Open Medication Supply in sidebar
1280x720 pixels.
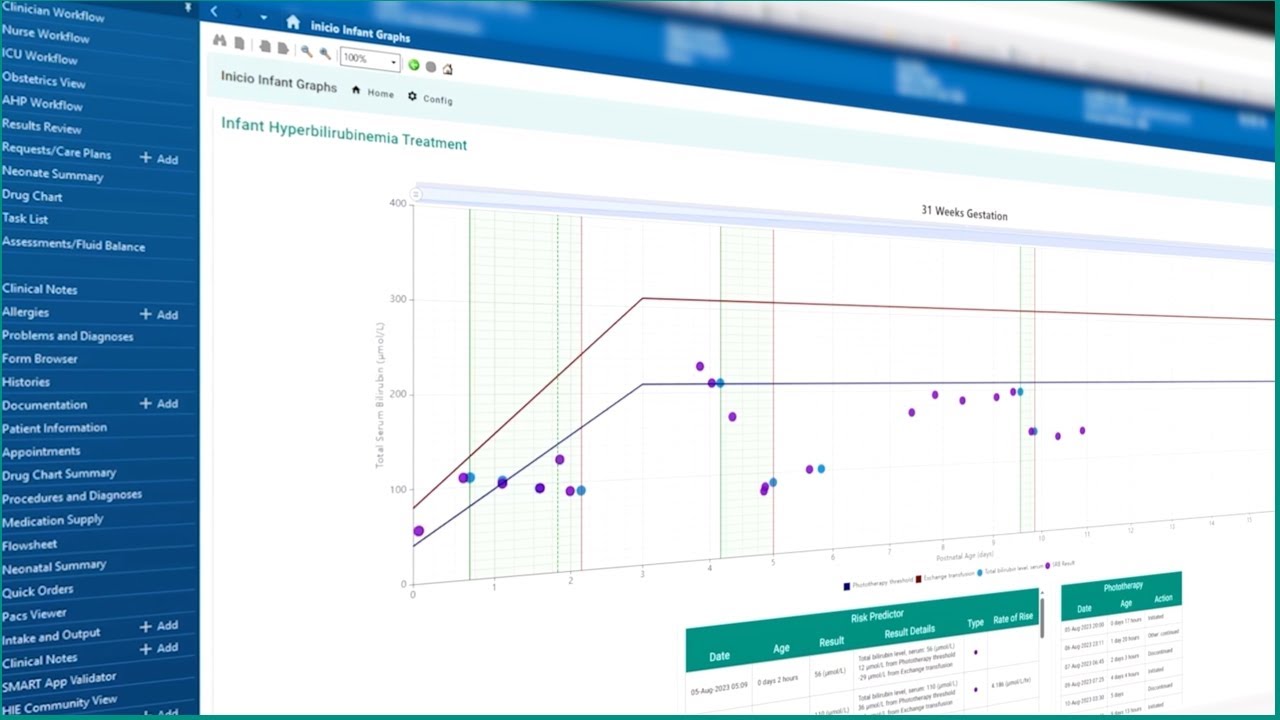coord(53,521)
